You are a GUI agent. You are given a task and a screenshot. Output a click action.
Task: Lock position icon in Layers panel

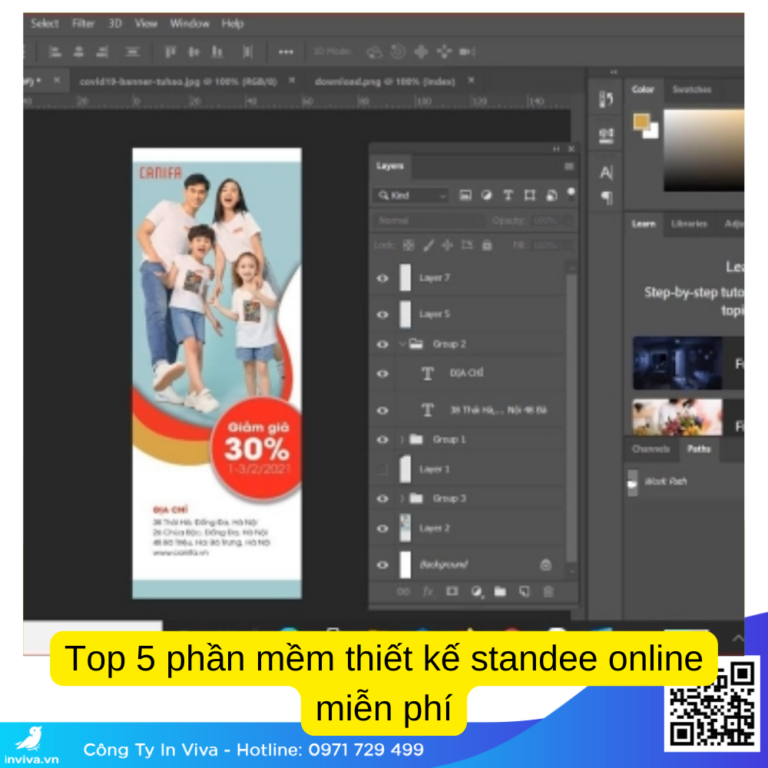click(x=447, y=245)
